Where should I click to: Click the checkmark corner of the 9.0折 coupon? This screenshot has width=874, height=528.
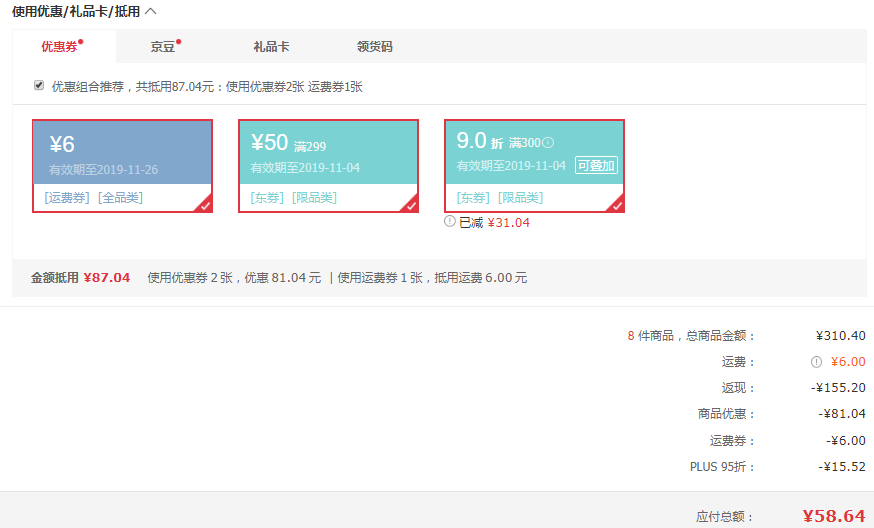pyautogui.click(x=616, y=205)
